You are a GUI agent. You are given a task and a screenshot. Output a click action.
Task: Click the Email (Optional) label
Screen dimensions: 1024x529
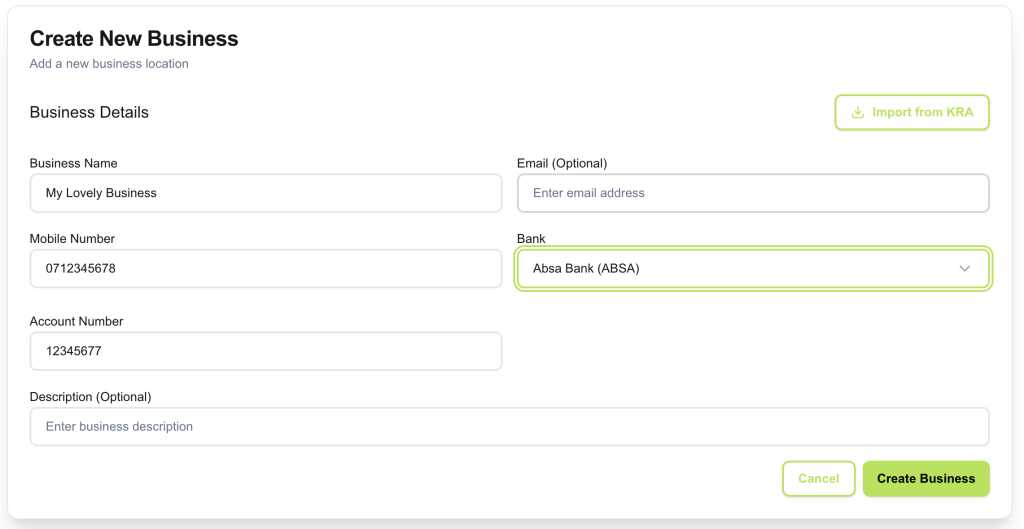pos(562,163)
